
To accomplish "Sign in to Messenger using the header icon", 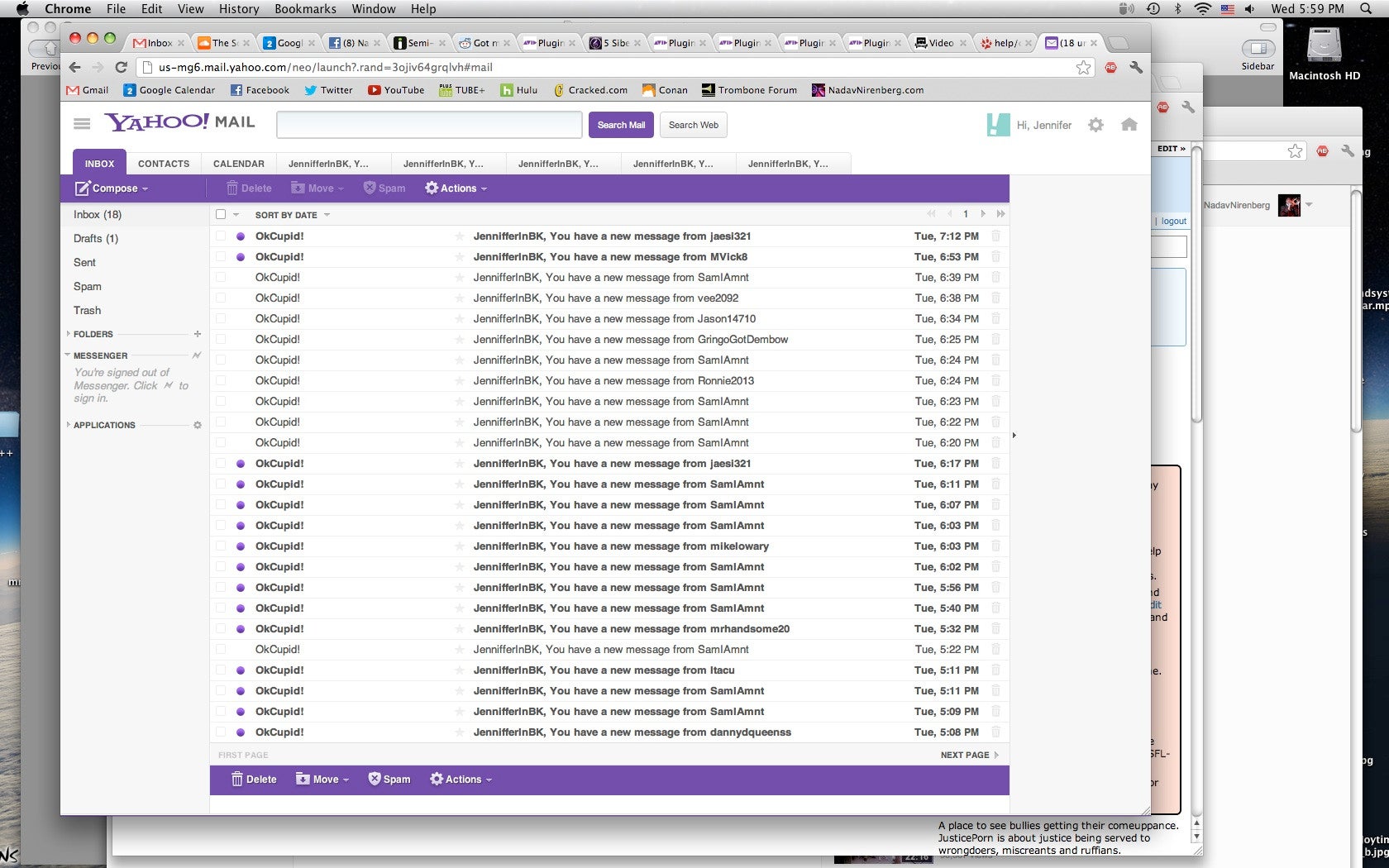I will tap(197, 355).
